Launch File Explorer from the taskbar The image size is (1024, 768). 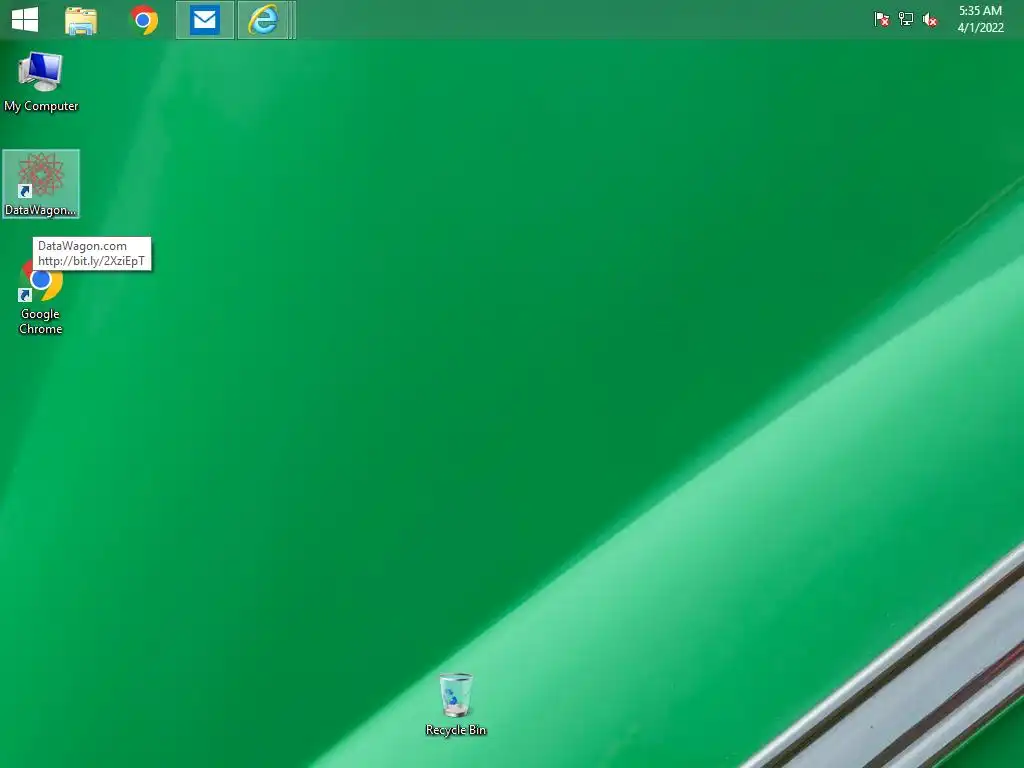point(81,20)
